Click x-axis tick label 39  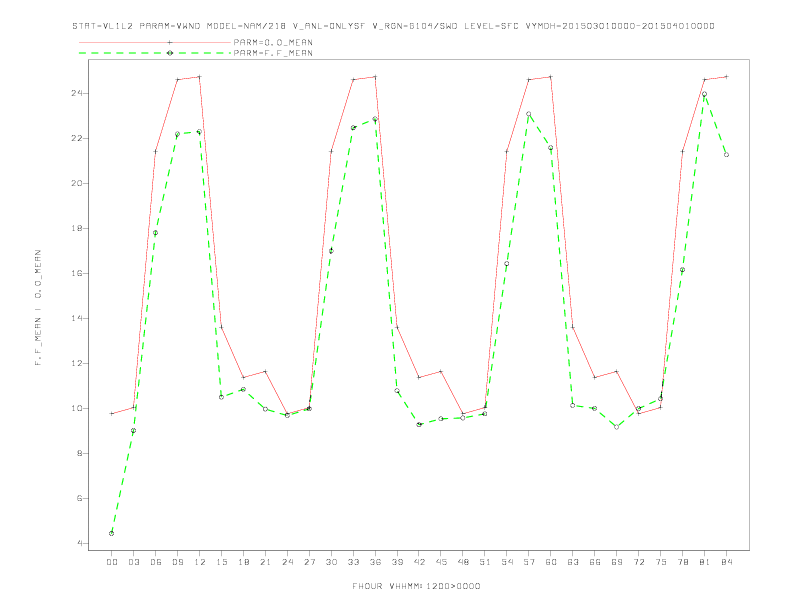[x=397, y=562]
